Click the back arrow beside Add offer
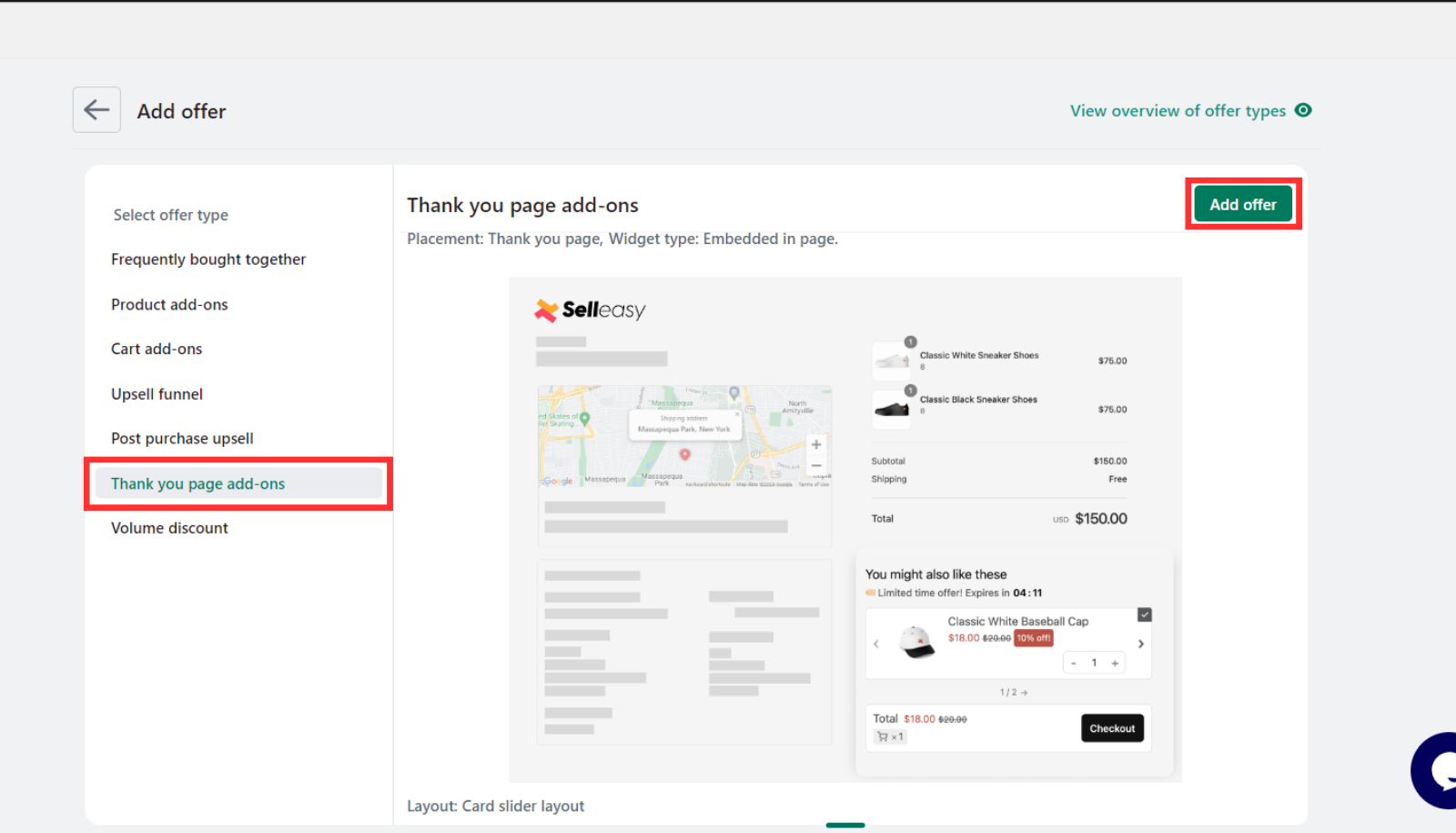 click(x=96, y=109)
